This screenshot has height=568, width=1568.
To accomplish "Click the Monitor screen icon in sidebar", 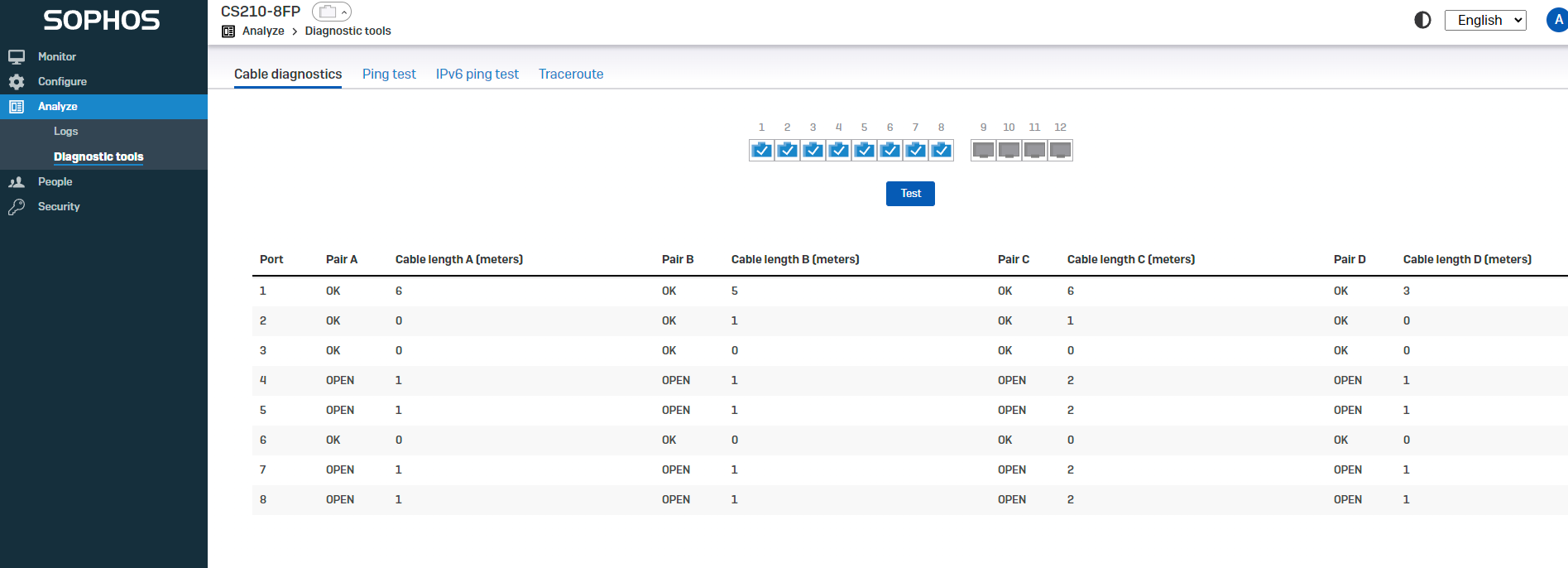I will click(17, 57).
